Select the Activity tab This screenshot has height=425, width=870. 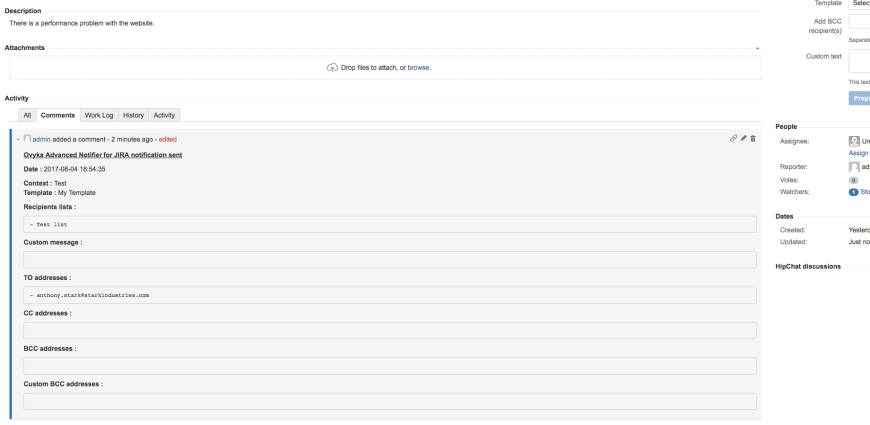pyautogui.click(x=165, y=115)
